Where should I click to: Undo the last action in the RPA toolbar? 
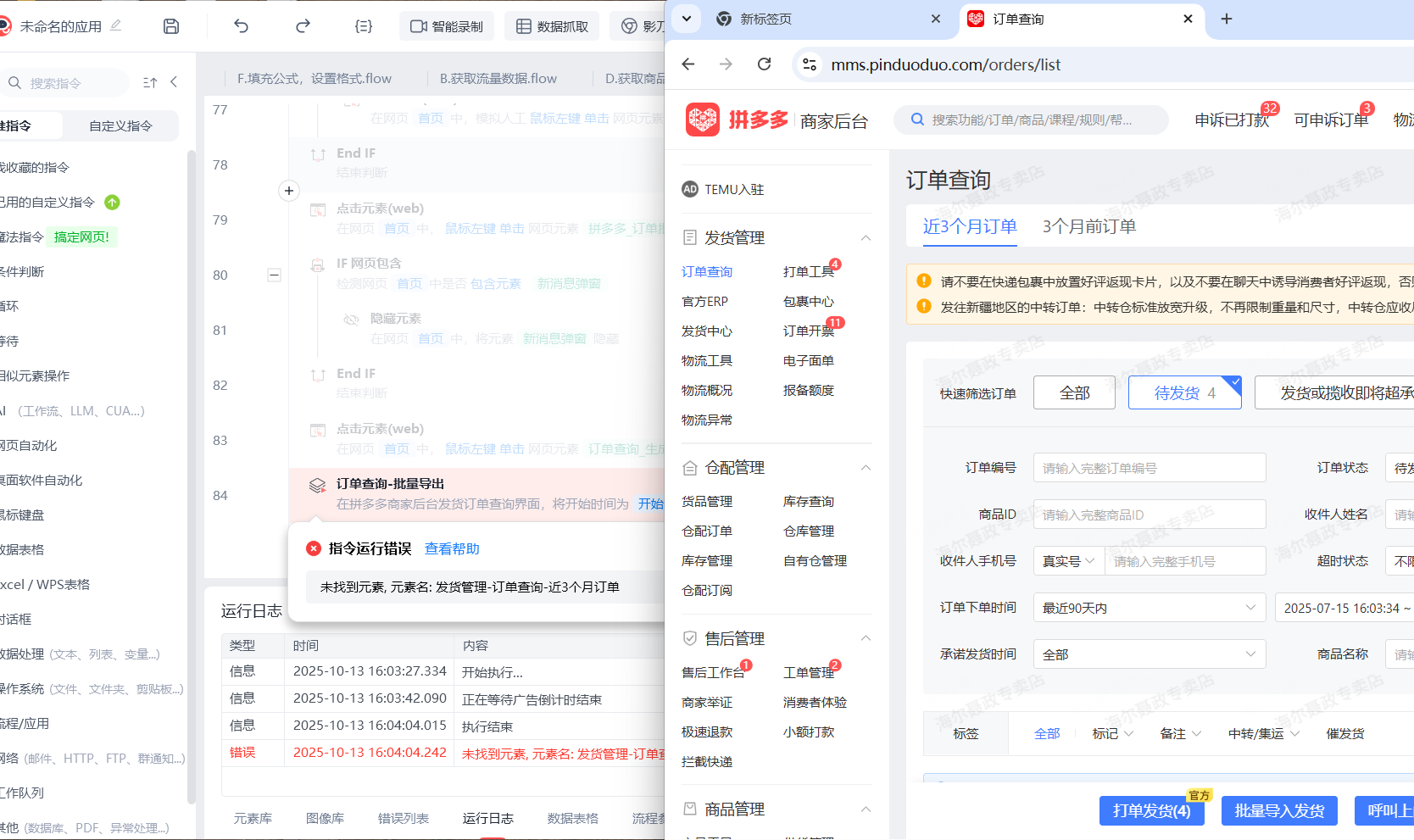point(242,26)
